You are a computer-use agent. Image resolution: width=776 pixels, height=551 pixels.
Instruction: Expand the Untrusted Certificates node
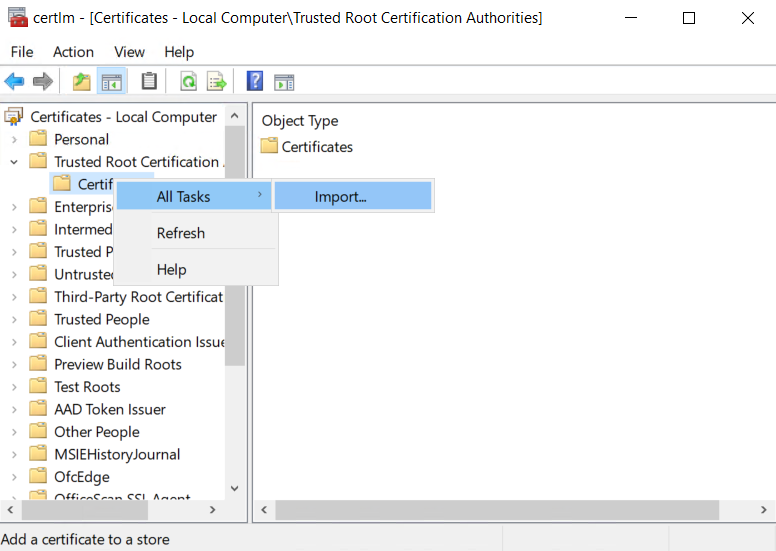click(x=14, y=275)
